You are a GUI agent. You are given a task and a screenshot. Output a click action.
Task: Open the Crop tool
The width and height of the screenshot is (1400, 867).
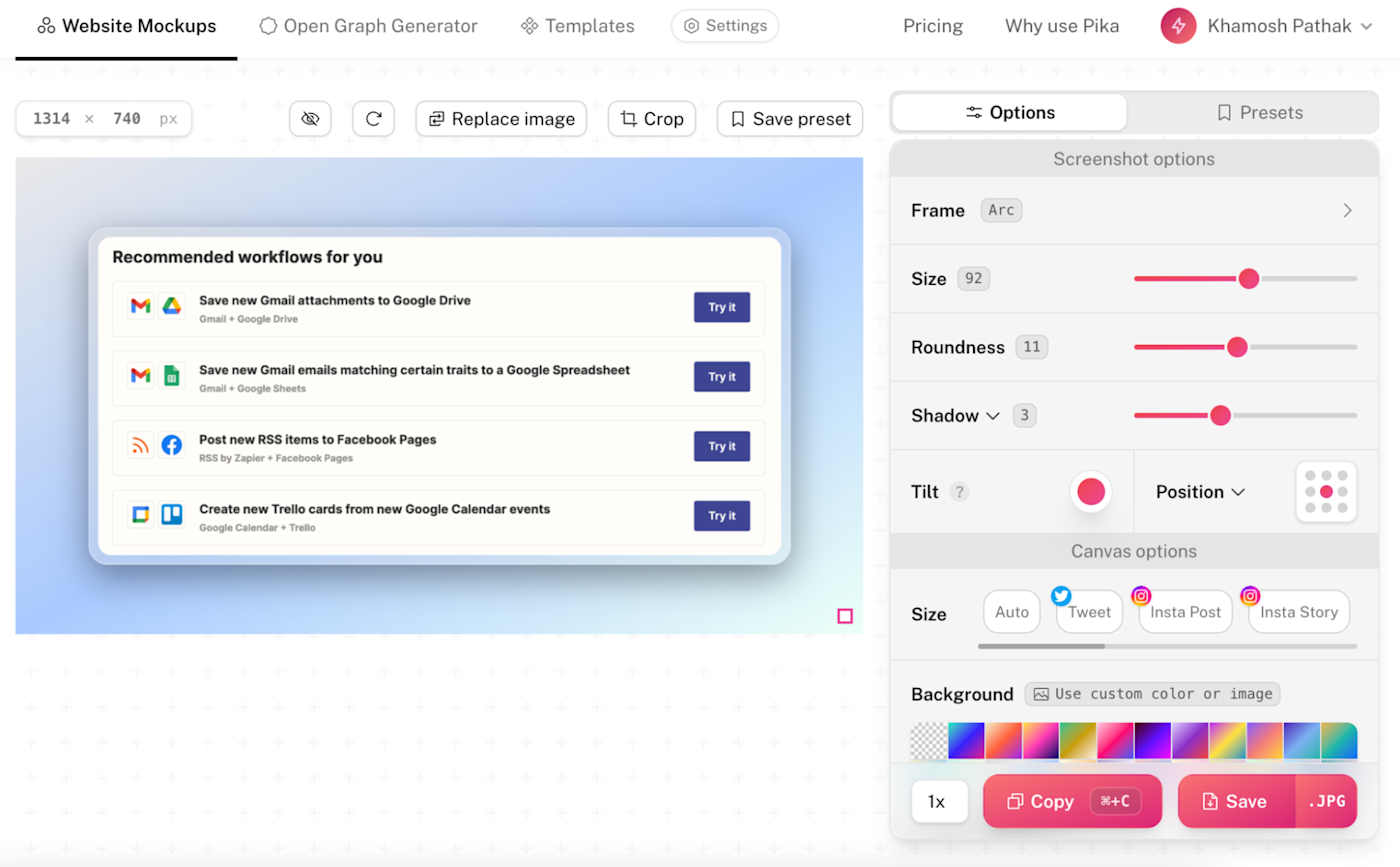pyautogui.click(x=652, y=119)
